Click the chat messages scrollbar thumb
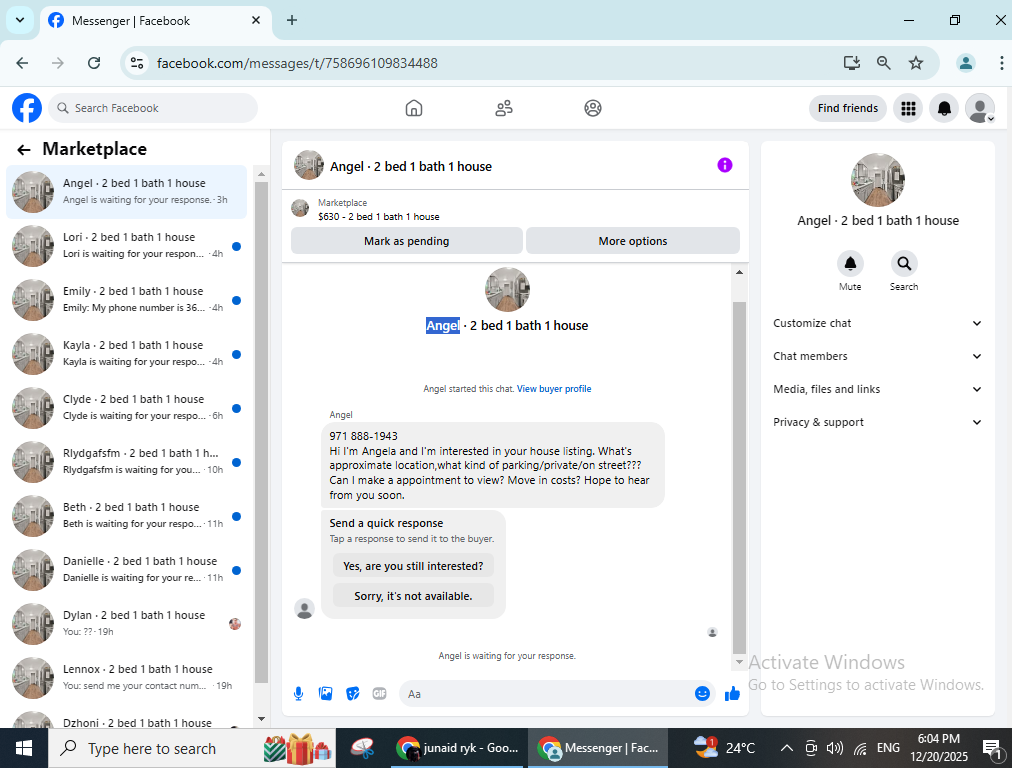Image resolution: width=1012 pixels, height=768 pixels. (x=740, y=478)
